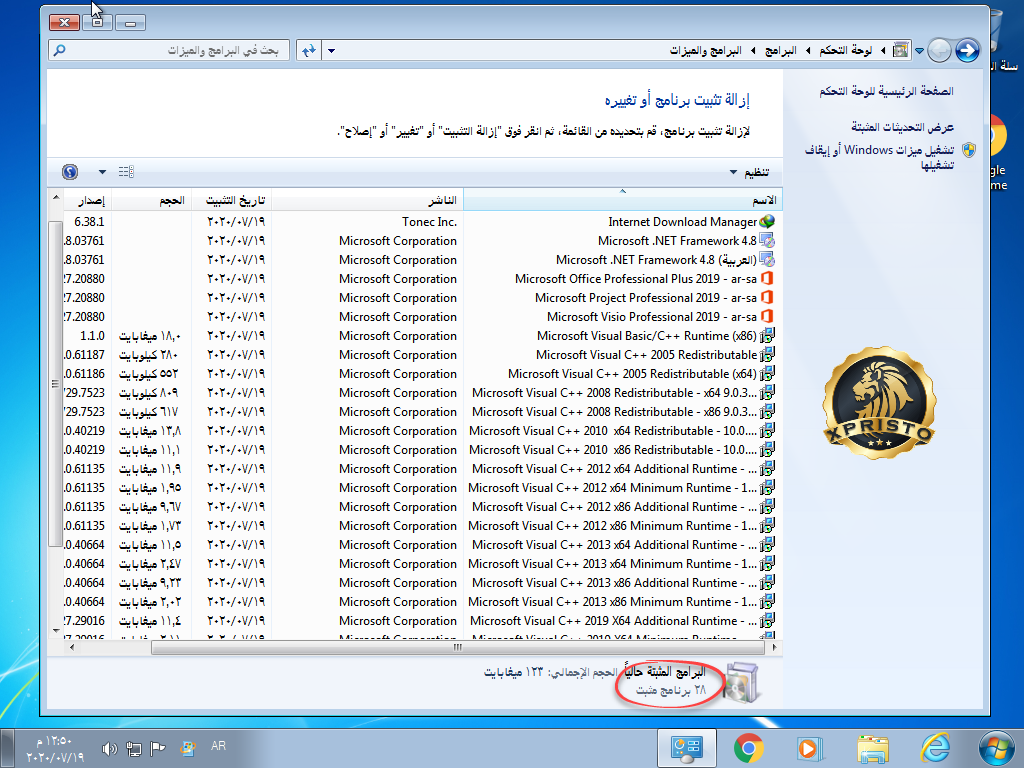Open the Action Center flag tray icon
Viewport: 1024px width, 768px height.
coord(157,749)
